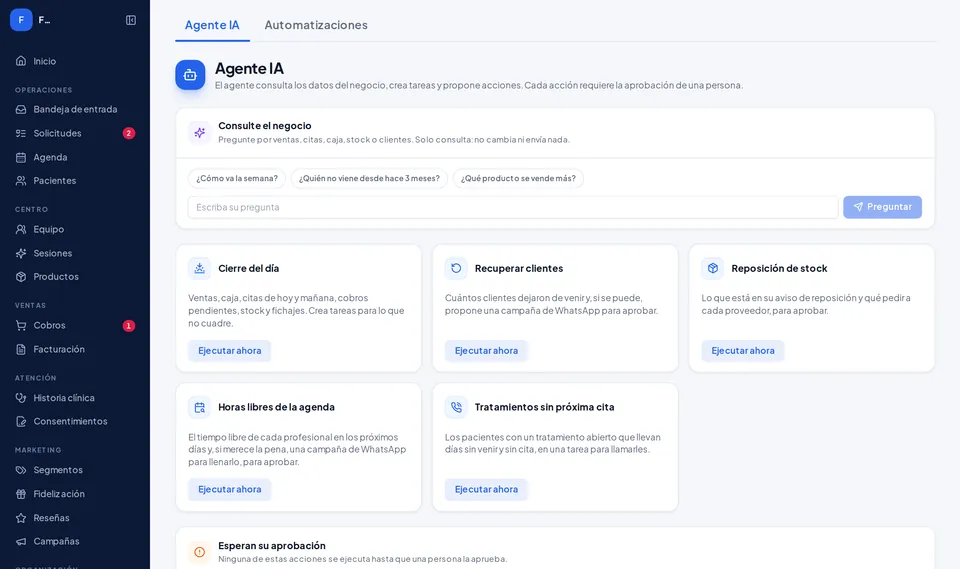
Task: Choose ¿Quién no viene desde hace 3 meses?
Action: tap(369, 178)
